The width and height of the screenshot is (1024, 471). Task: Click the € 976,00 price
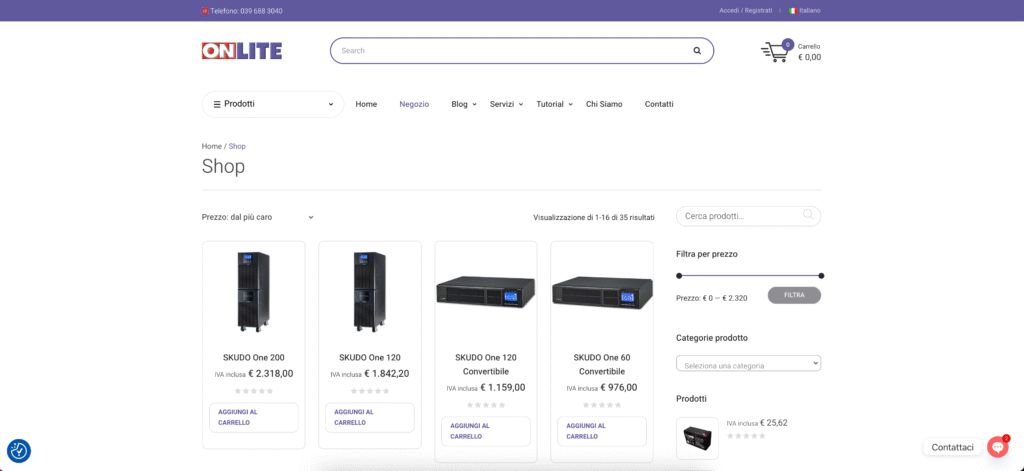pos(618,387)
